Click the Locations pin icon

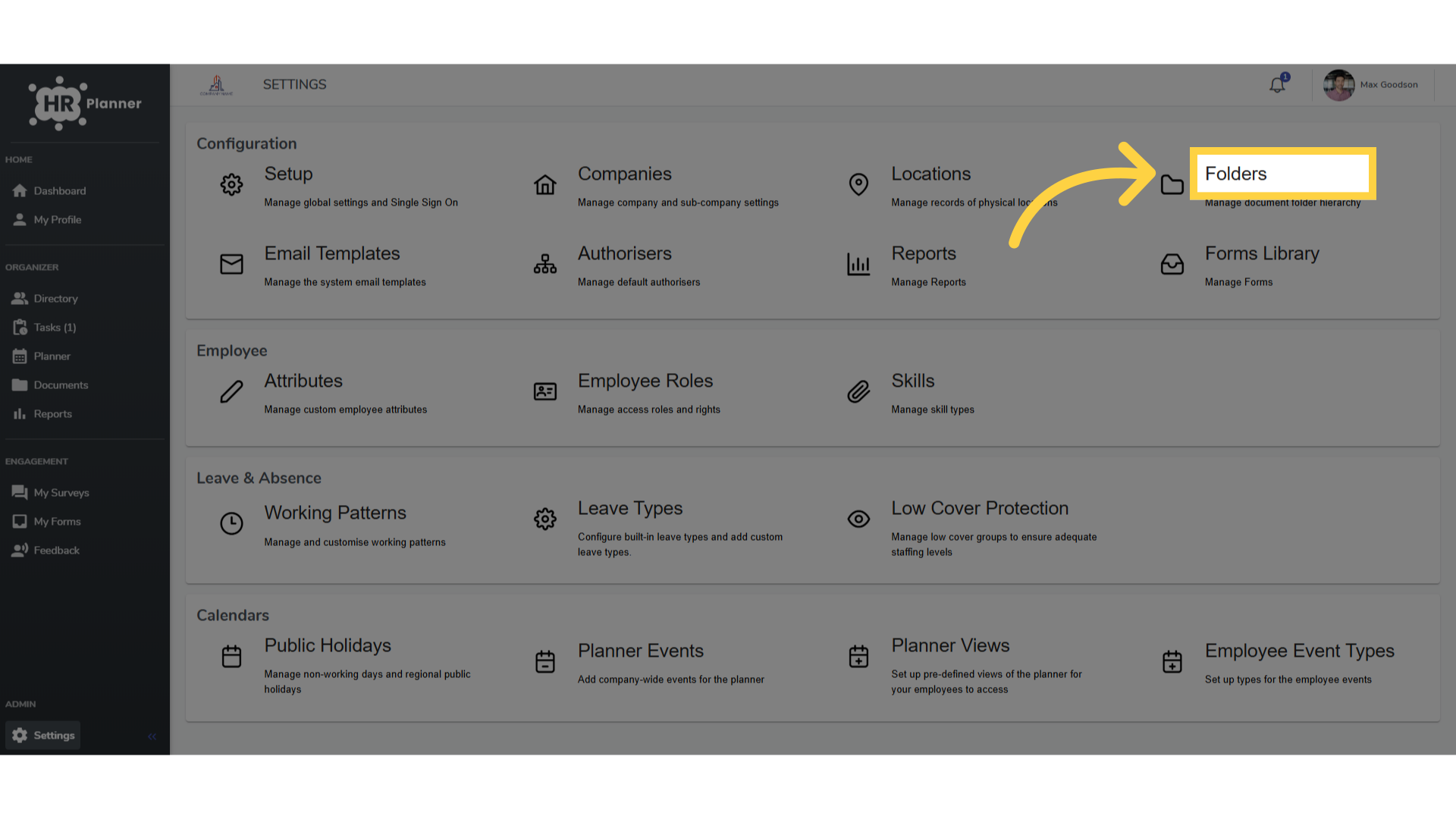[858, 184]
